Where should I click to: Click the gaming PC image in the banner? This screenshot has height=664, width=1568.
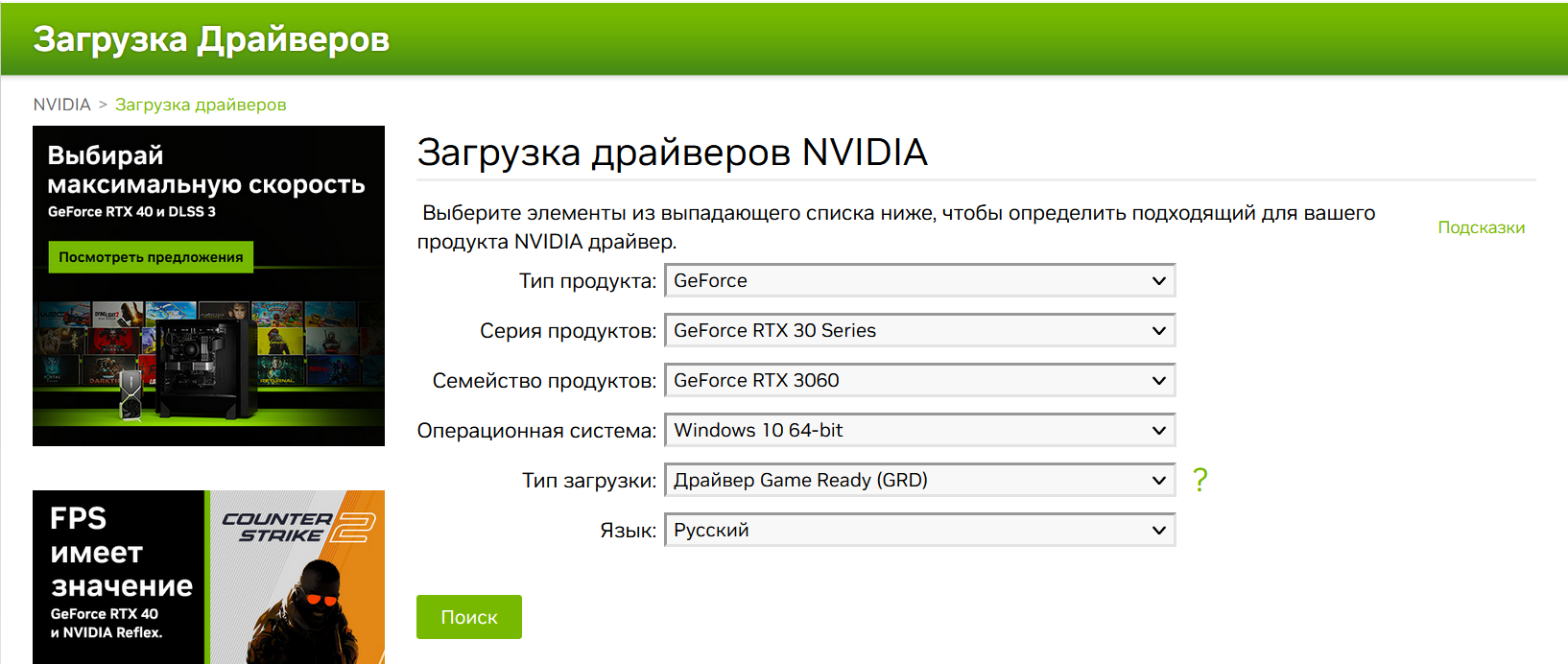(x=206, y=369)
